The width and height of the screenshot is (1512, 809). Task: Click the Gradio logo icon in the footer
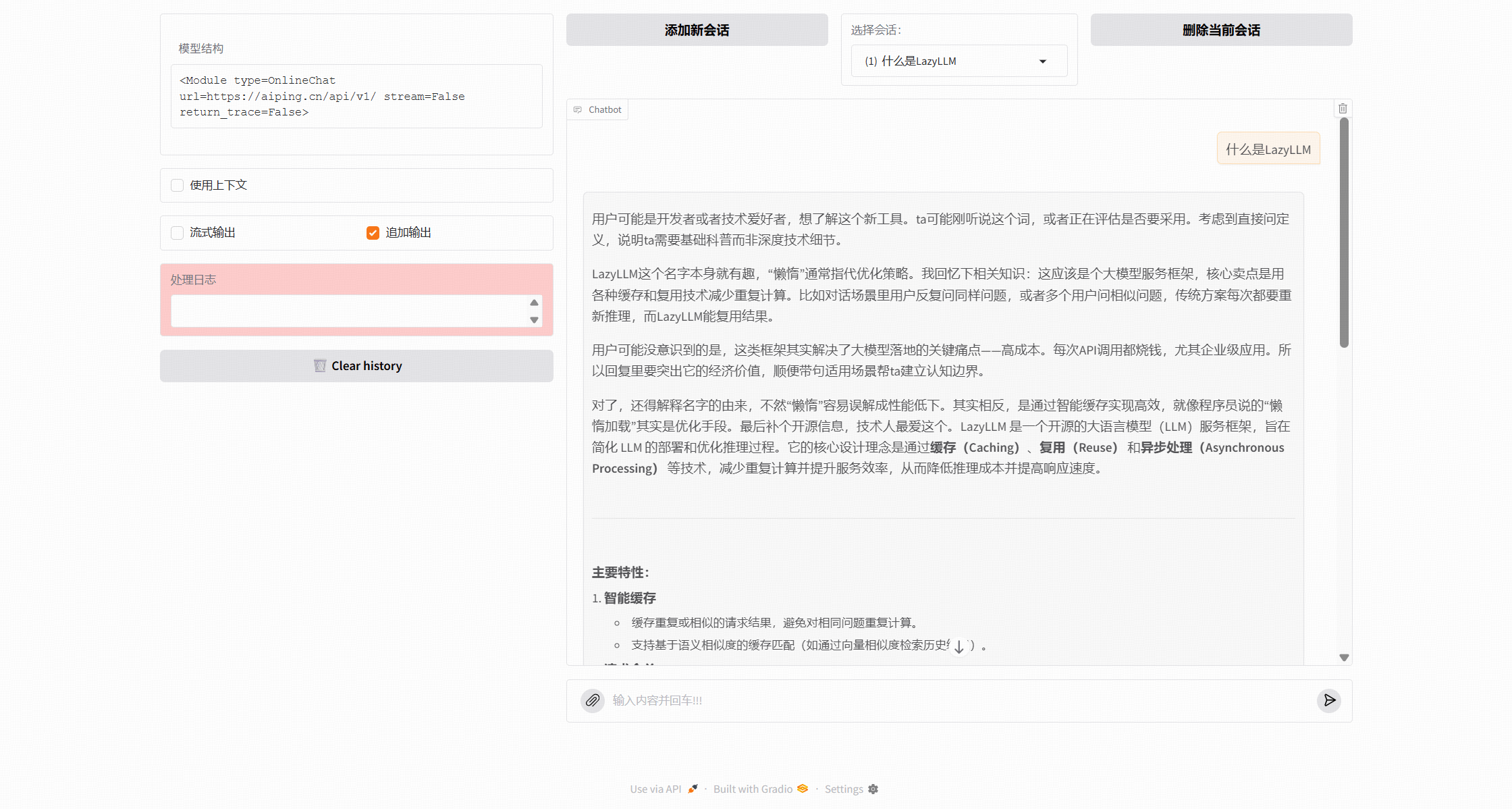pyautogui.click(x=802, y=788)
